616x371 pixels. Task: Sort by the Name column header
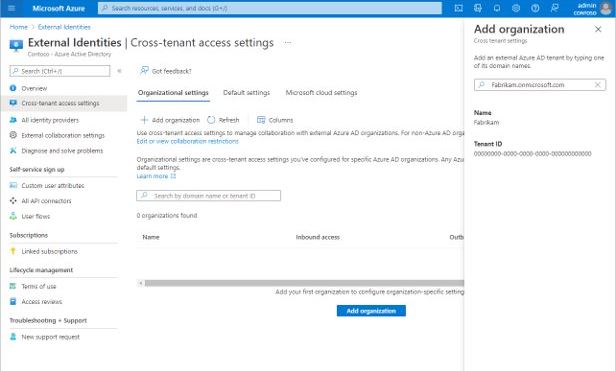tap(151, 237)
